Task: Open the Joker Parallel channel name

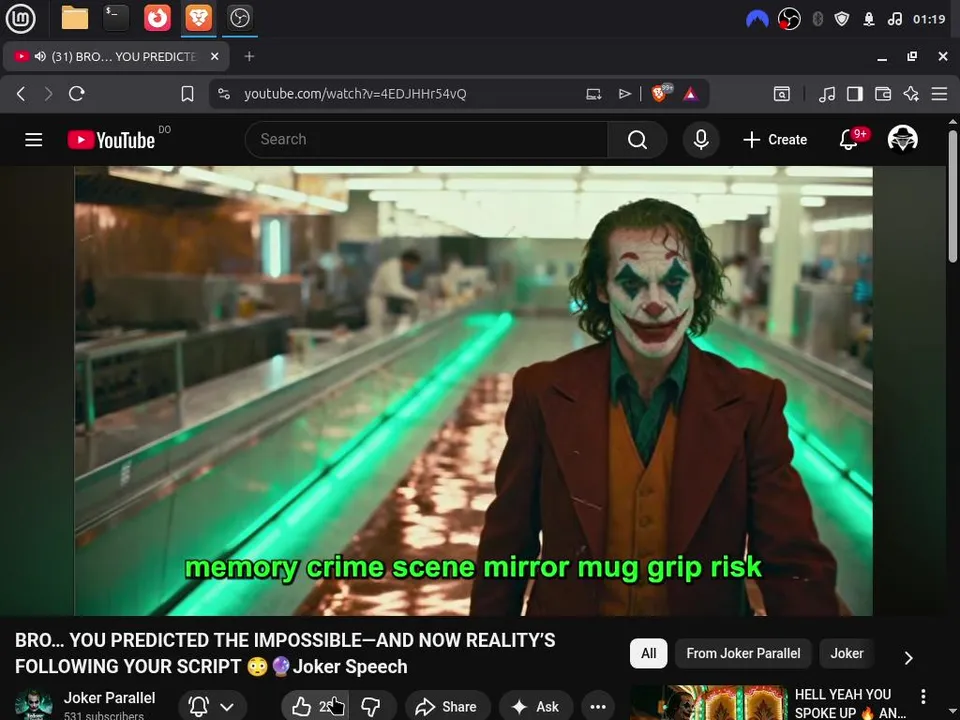Action: coord(110,698)
